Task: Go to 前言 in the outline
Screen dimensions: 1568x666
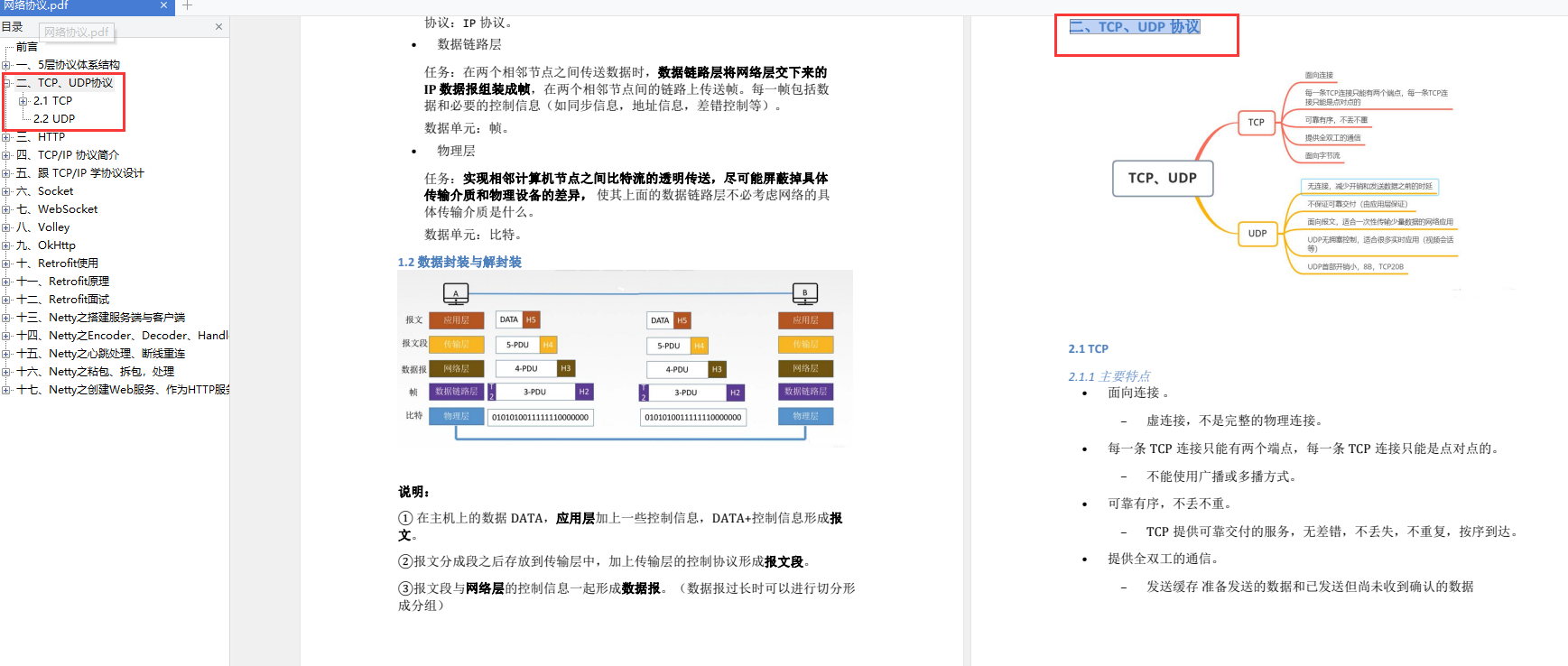Action: click(x=27, y=47)
